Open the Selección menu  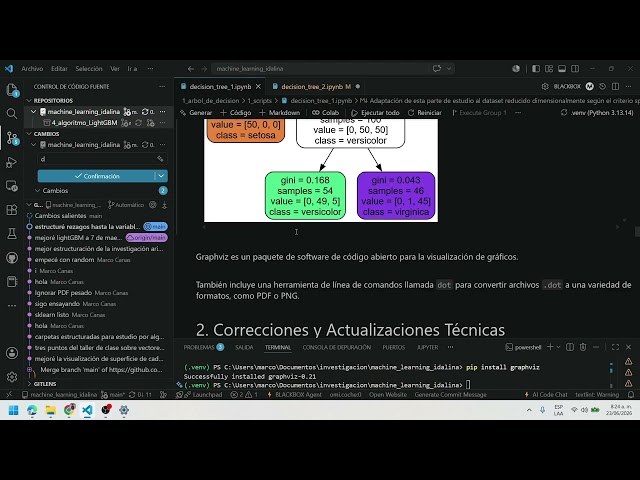click(89, 69)
